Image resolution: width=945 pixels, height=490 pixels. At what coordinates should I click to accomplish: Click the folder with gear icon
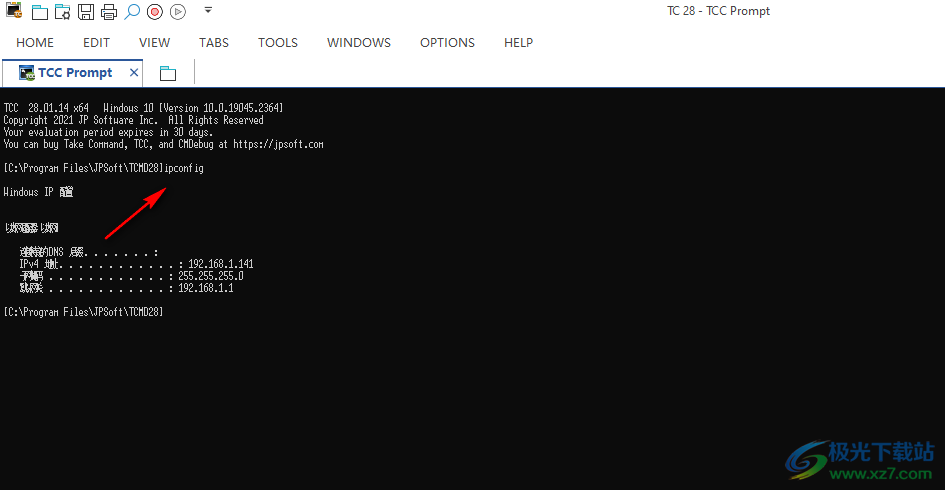click(63, 11)
